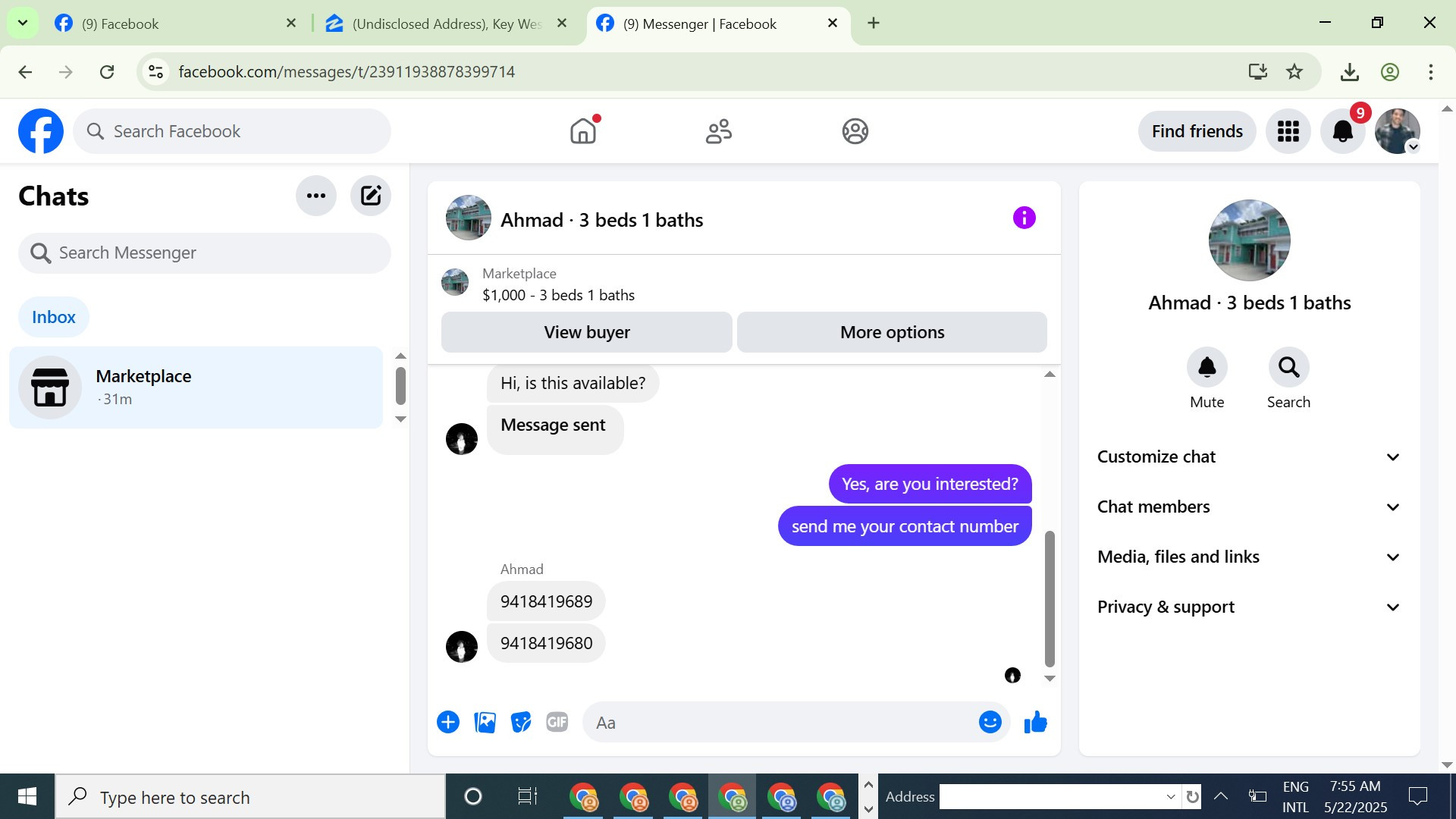This screenshot has height=819, width=1456.
Task: View site information icon in address bar
Action: tap(155, 72)
